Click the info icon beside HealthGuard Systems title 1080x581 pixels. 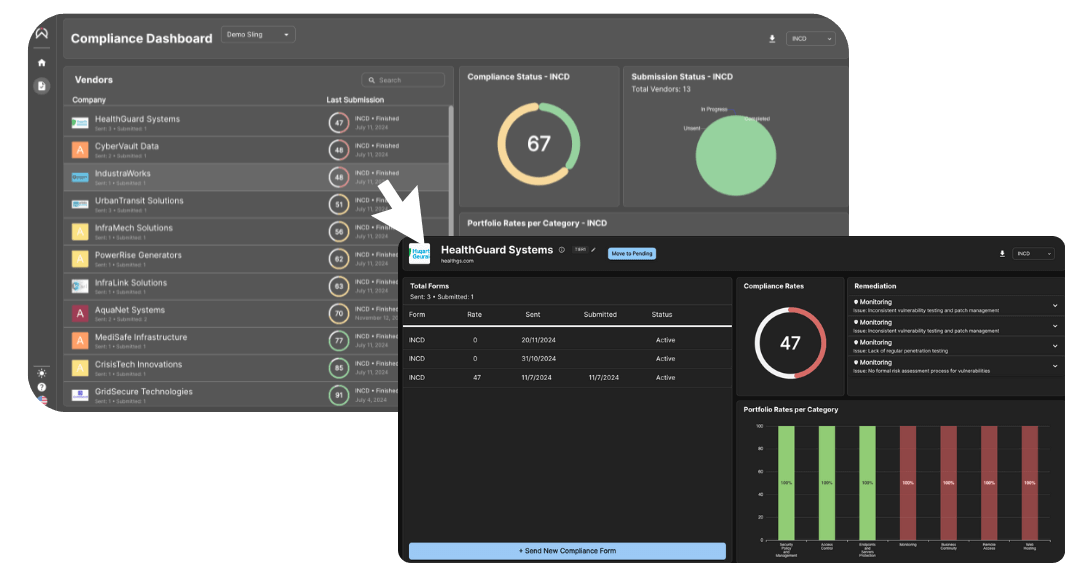click(560, 250)
